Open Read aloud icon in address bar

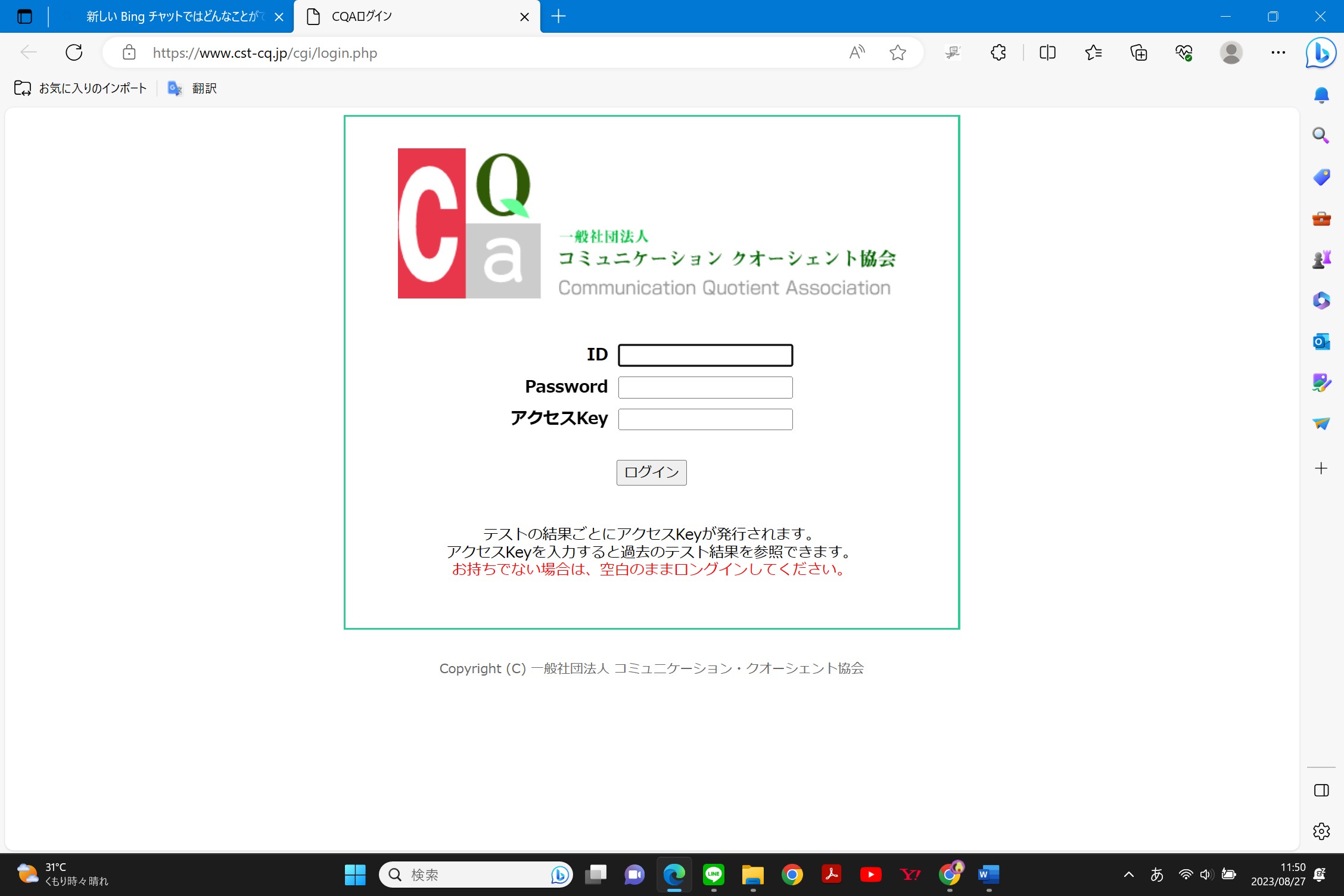(857, 52)
